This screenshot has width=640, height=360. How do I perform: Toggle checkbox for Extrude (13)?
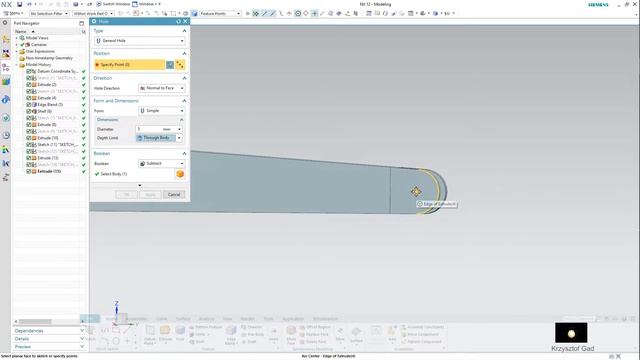click(x=29, y=158)
